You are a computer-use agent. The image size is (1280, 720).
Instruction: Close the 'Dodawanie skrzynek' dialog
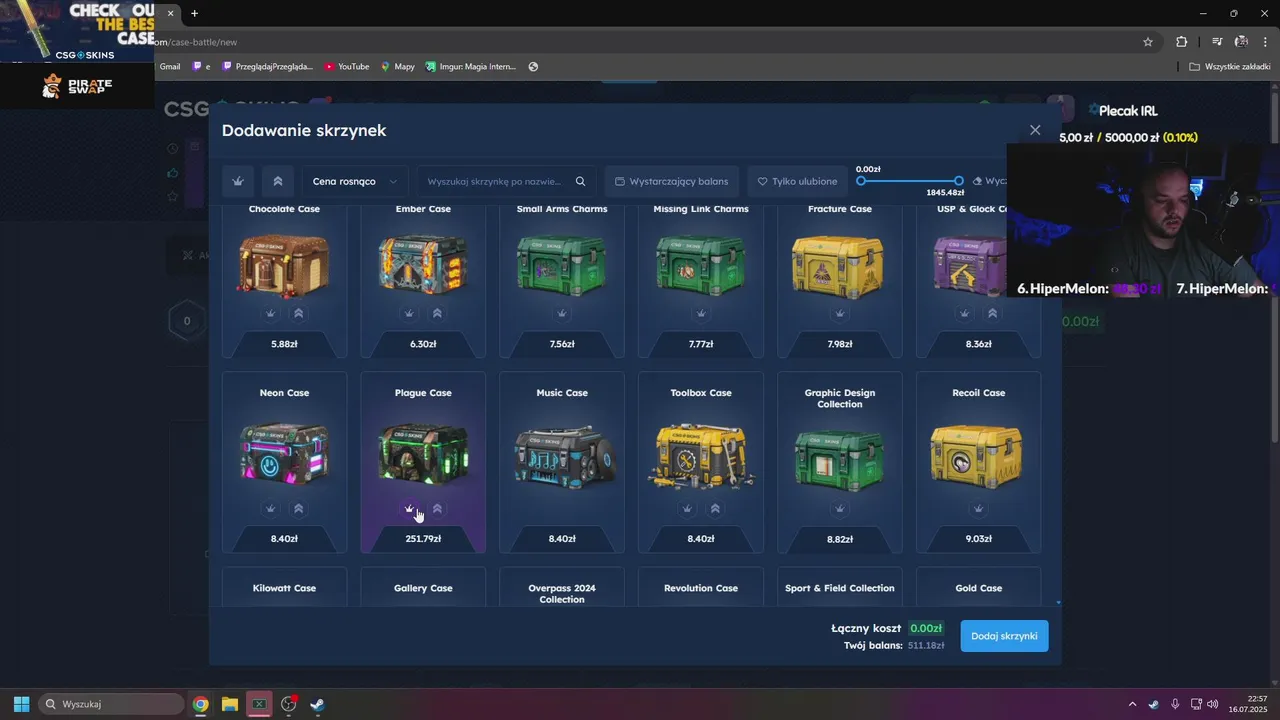[x=1035, y=130]
